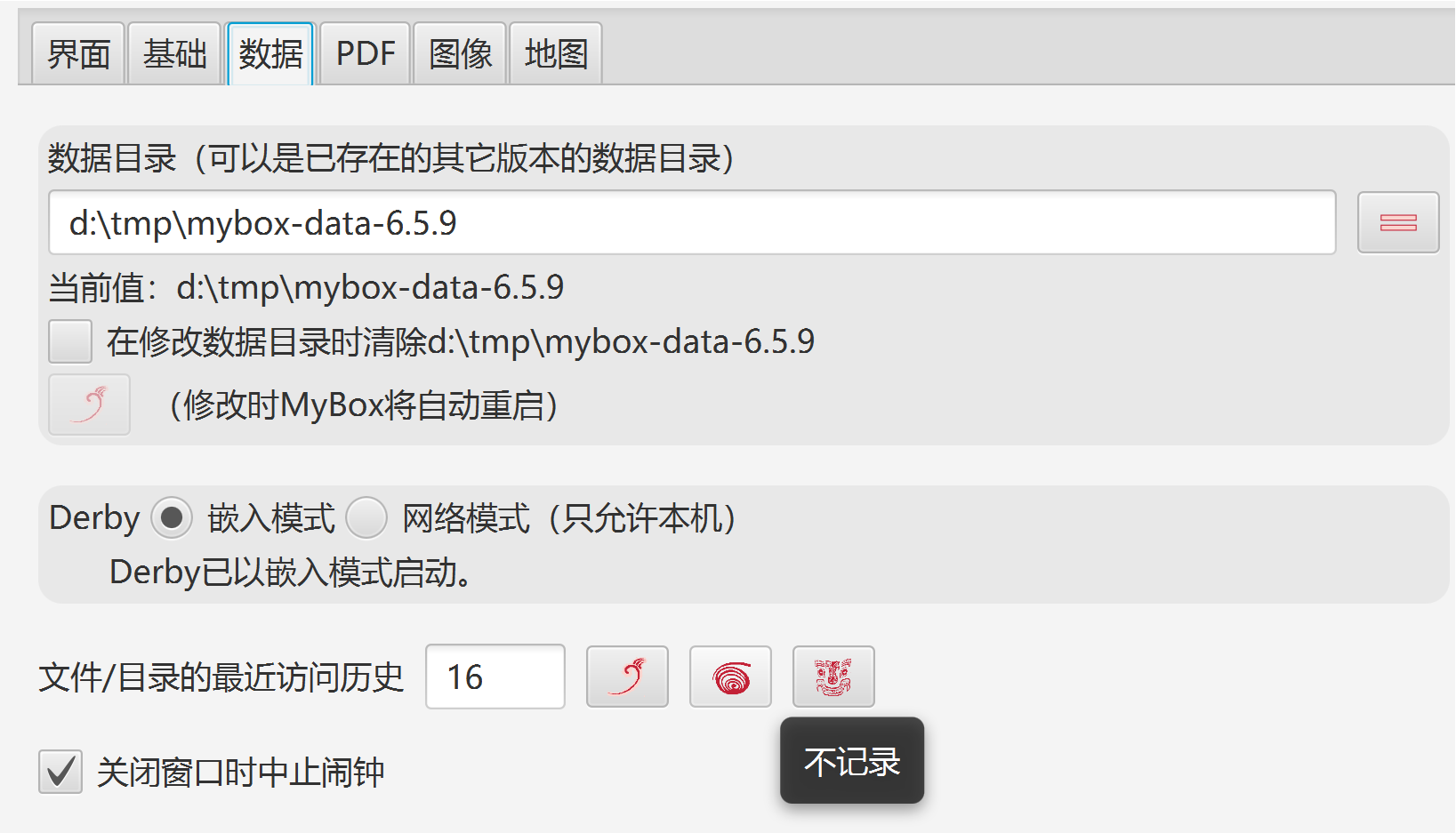Click the 不记录 tooltip popup
The image size is (1456, 833).
point(852,761)
